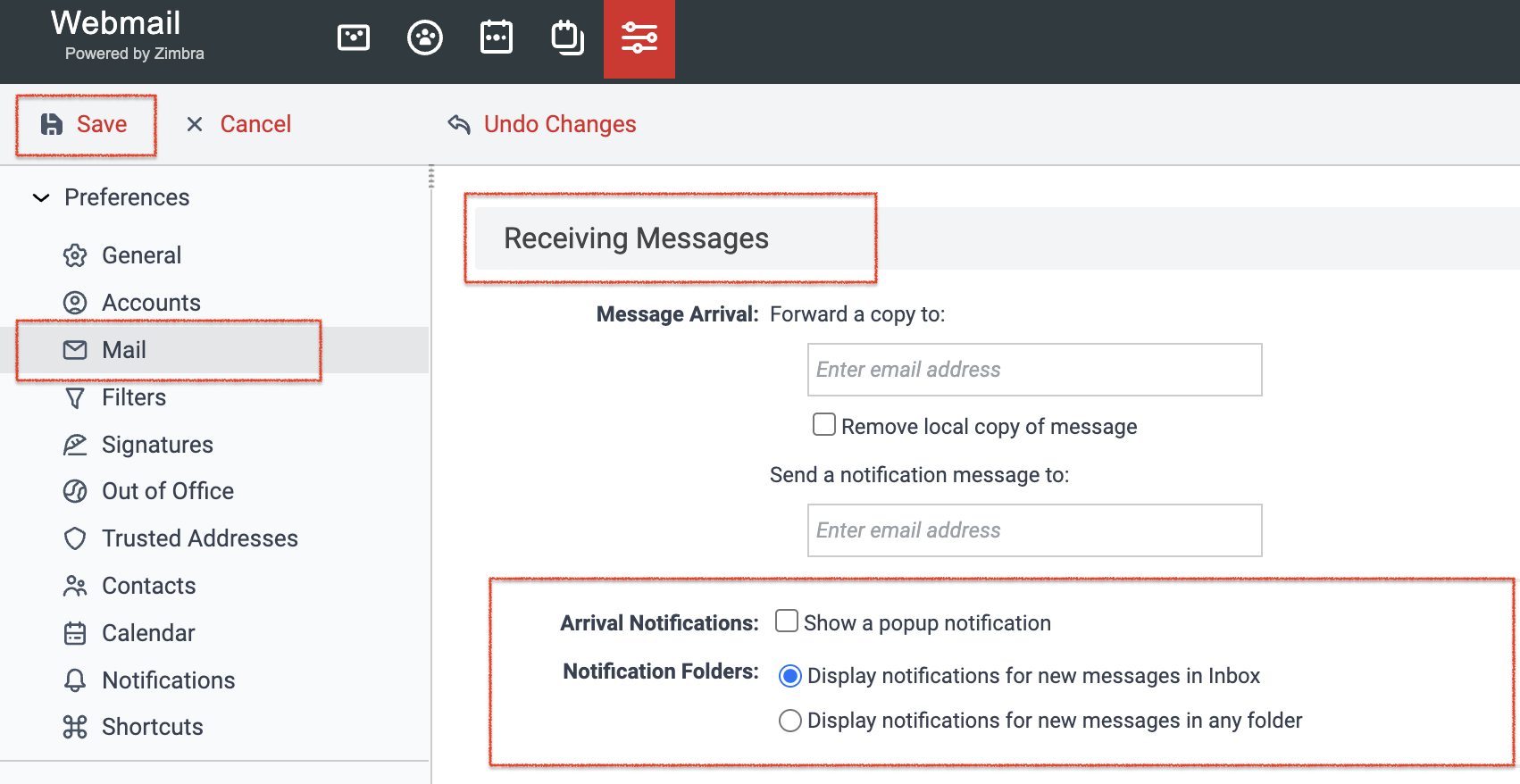Click the Message Arrival label
1520x784 pixels.
(x=677, y=314)
